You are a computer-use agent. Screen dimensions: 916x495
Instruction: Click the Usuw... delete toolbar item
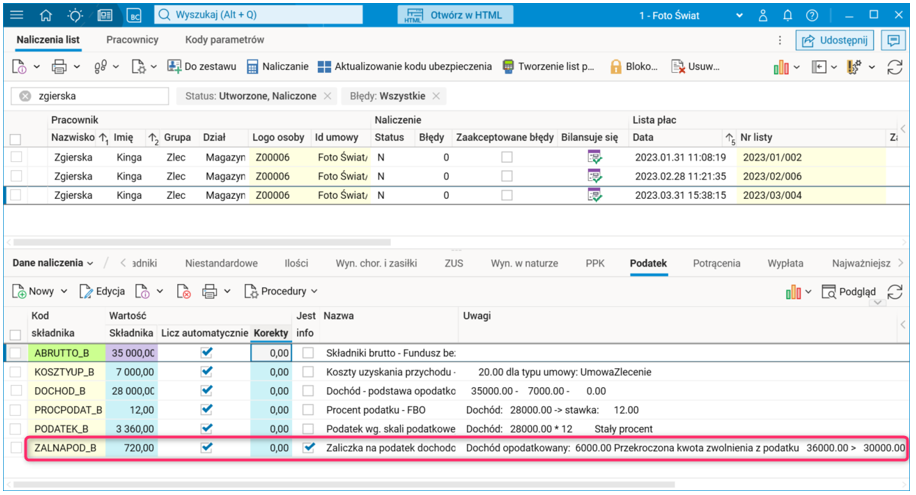[695, 67]
